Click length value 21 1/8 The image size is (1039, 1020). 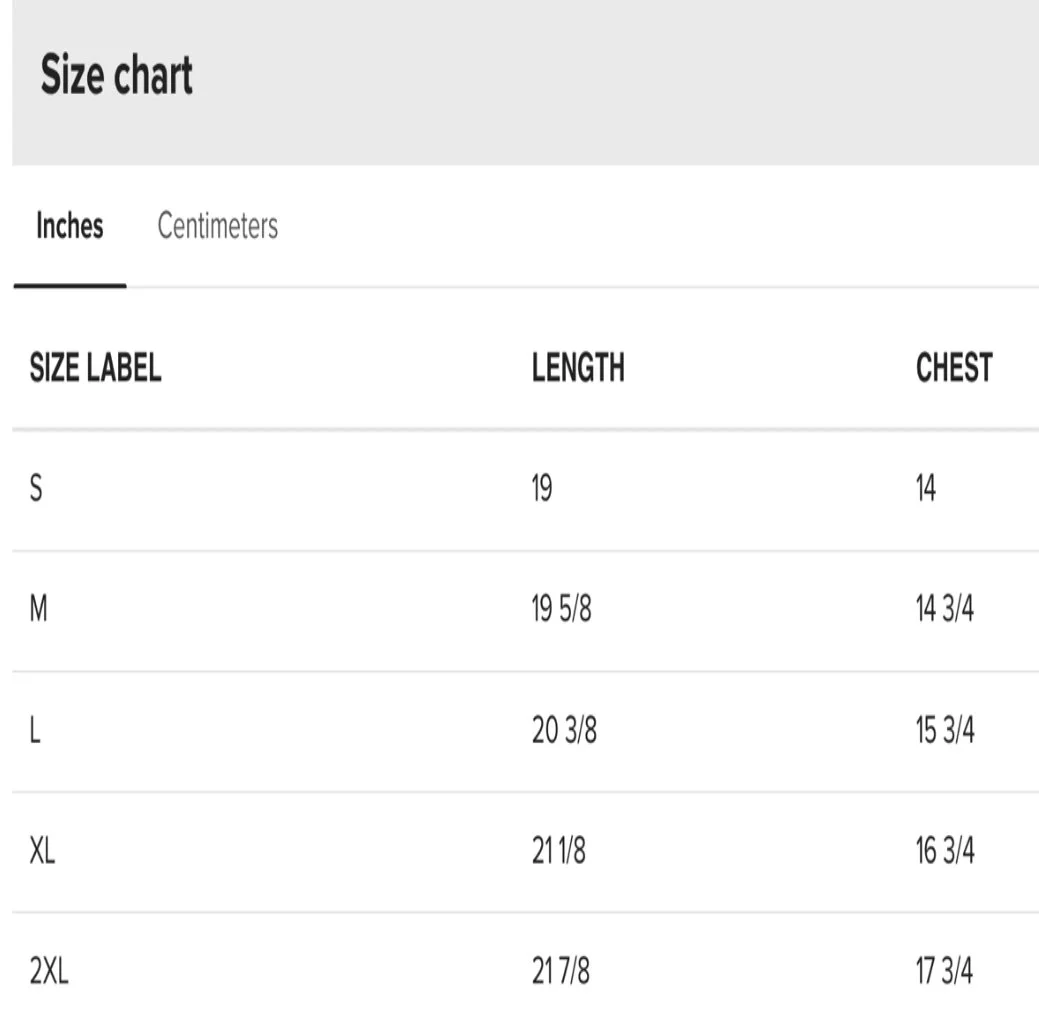pos(559,852)
